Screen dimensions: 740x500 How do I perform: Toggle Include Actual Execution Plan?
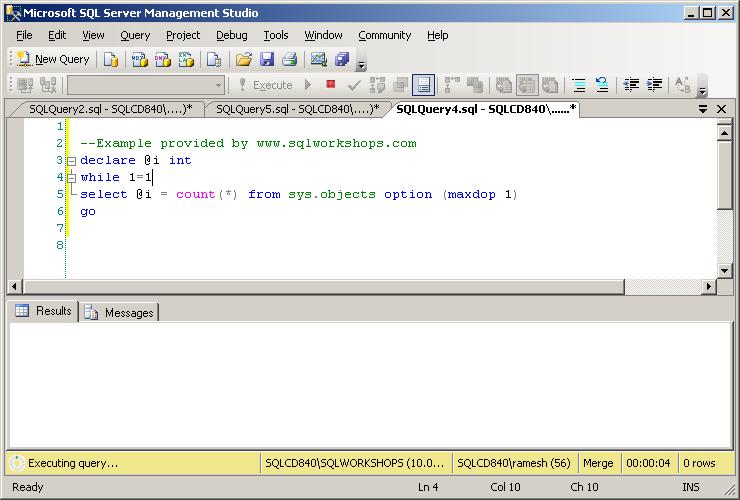(x=452, y=85)
